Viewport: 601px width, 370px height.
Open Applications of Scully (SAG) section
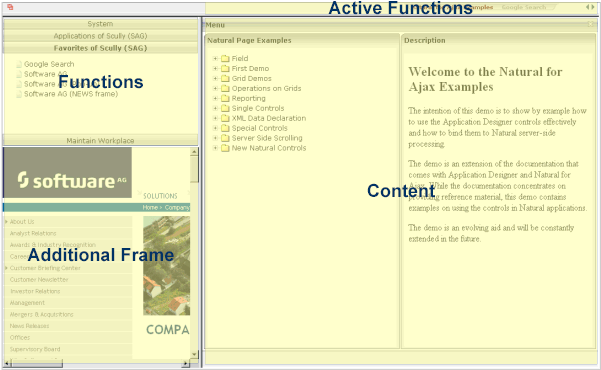pos(100,36)
